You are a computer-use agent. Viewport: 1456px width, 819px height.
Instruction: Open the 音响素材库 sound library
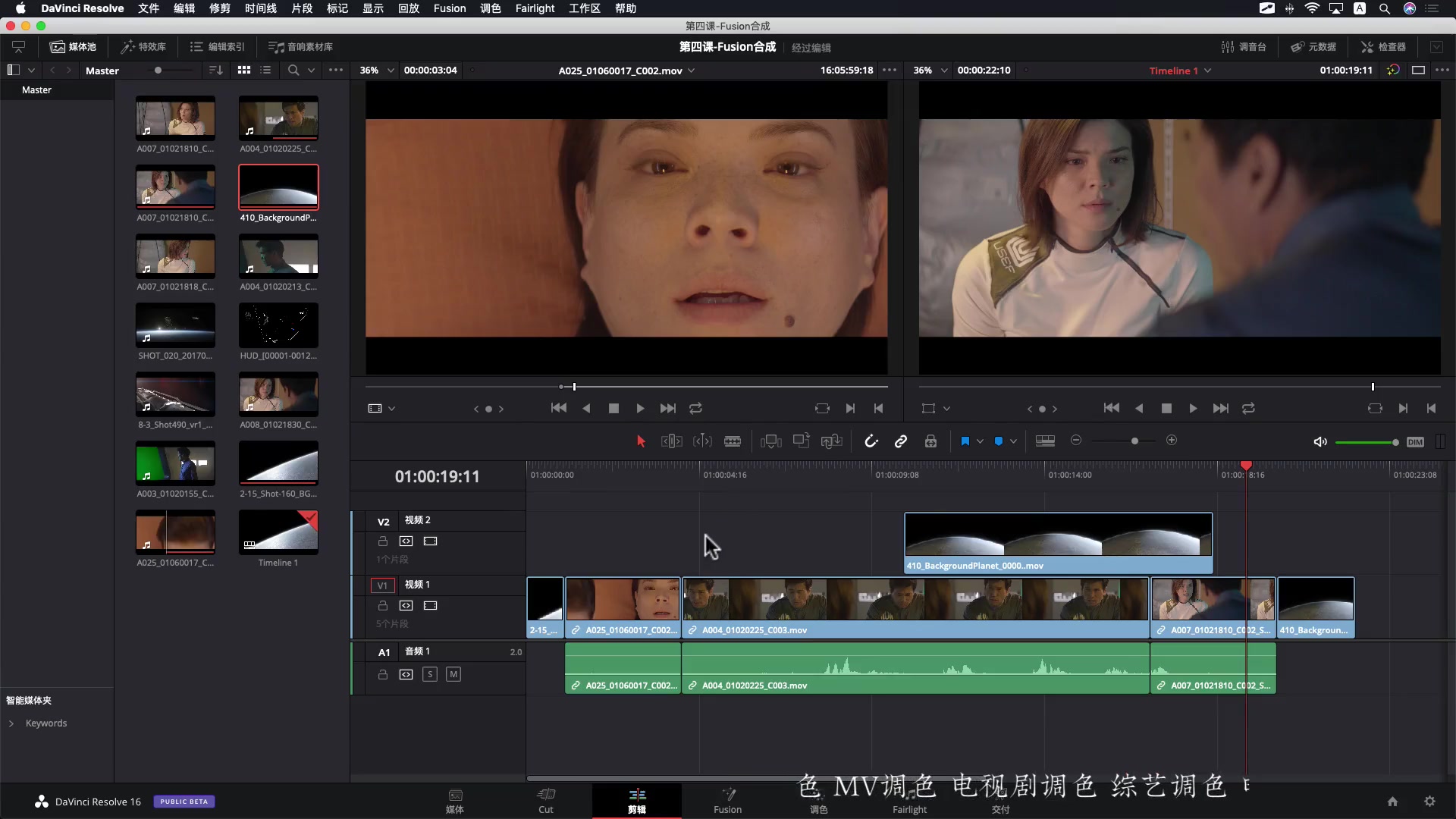coord(301,47)
